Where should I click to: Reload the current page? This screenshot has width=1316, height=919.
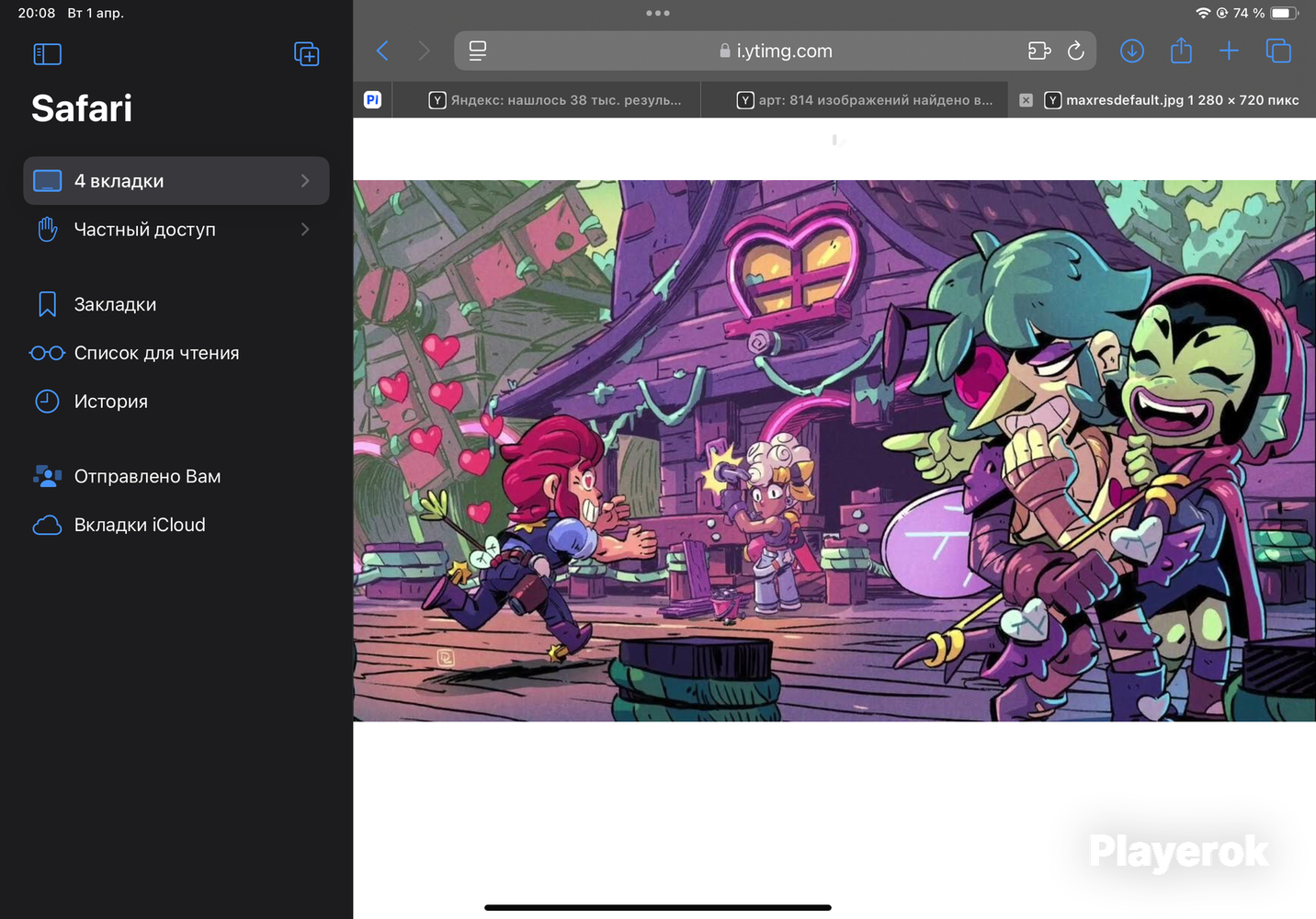tap(1076, 51)
